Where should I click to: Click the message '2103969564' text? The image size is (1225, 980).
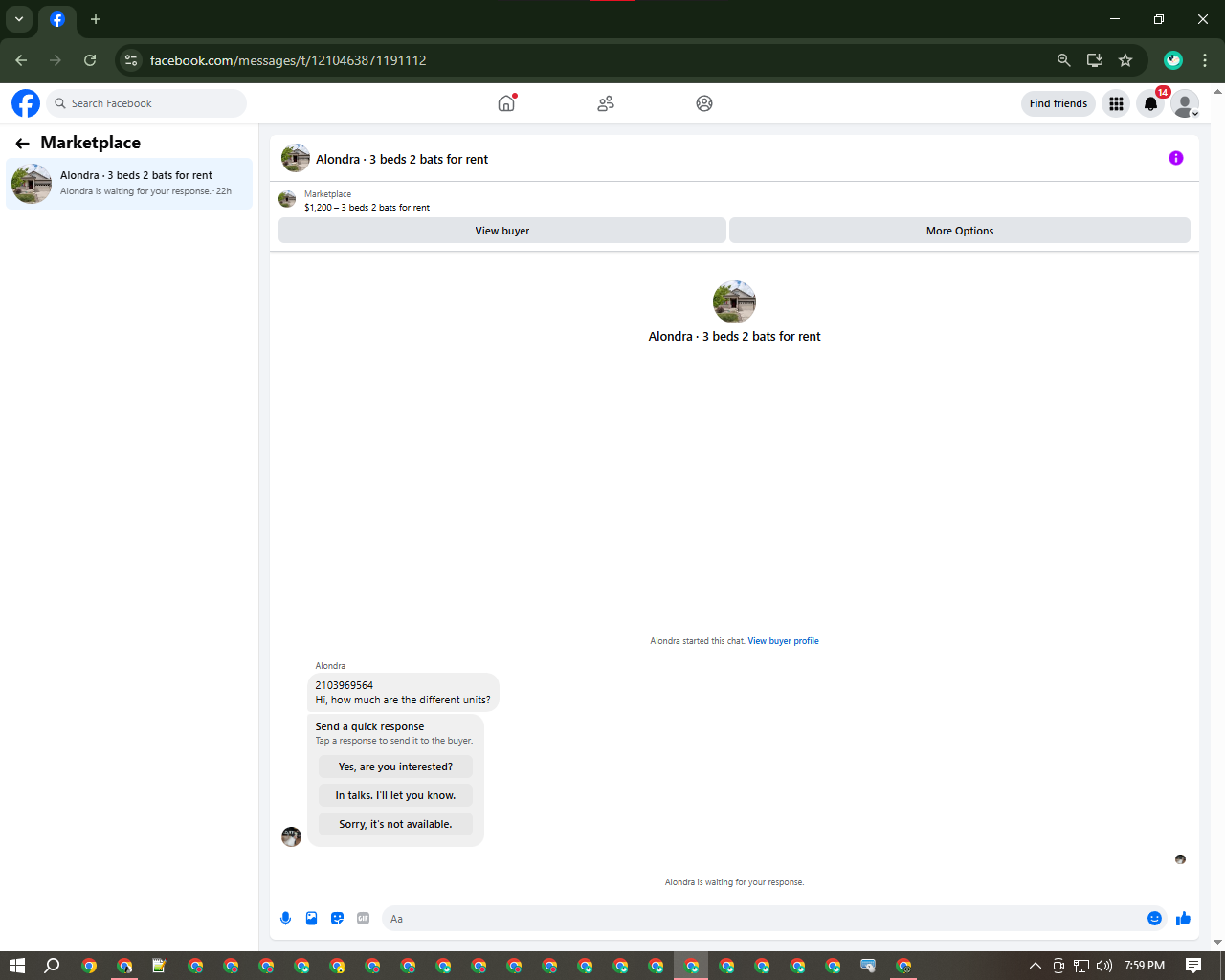(345, 685)
